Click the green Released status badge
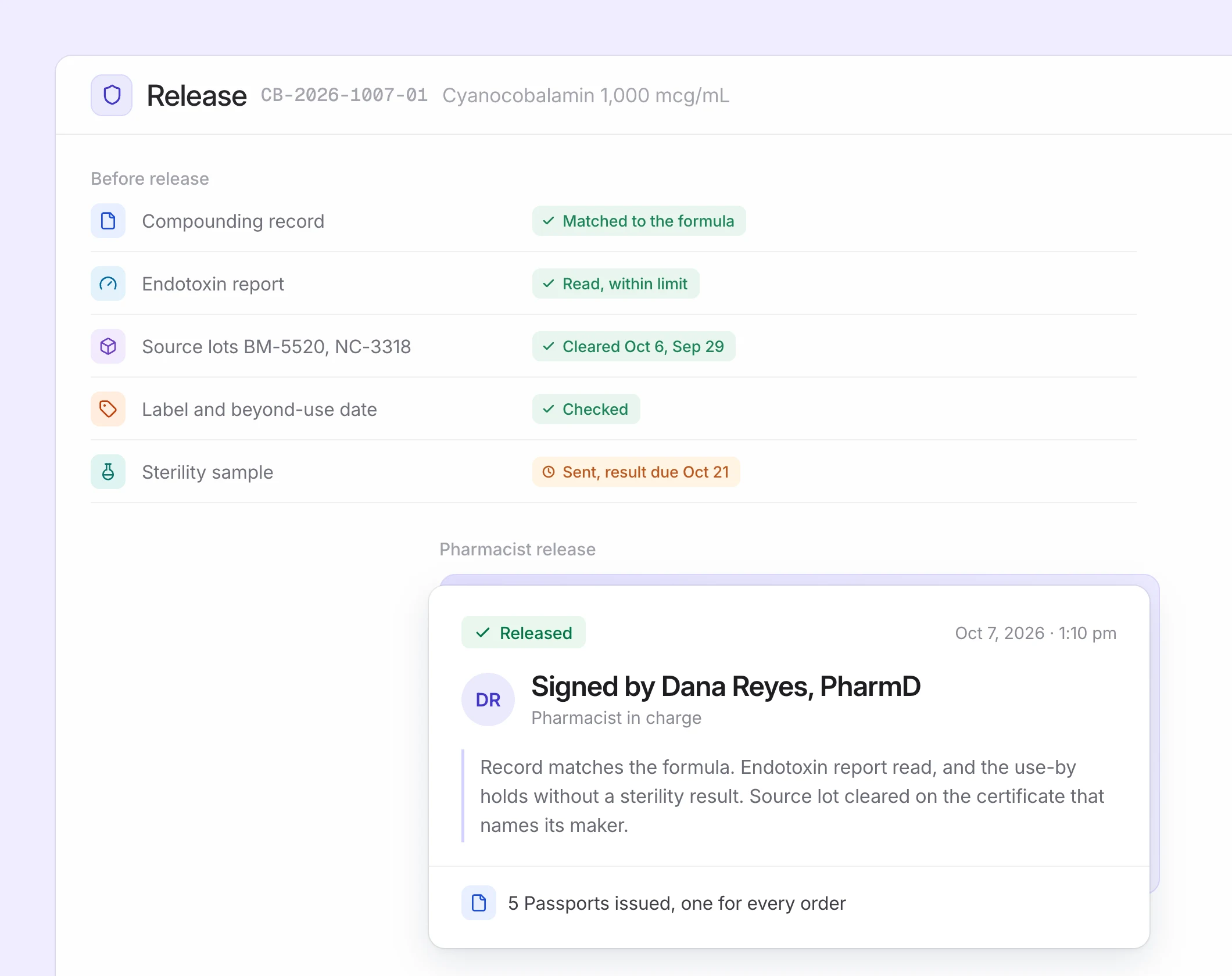The width and height of the screenshot is (1232, 976). (x=524, y=632)
